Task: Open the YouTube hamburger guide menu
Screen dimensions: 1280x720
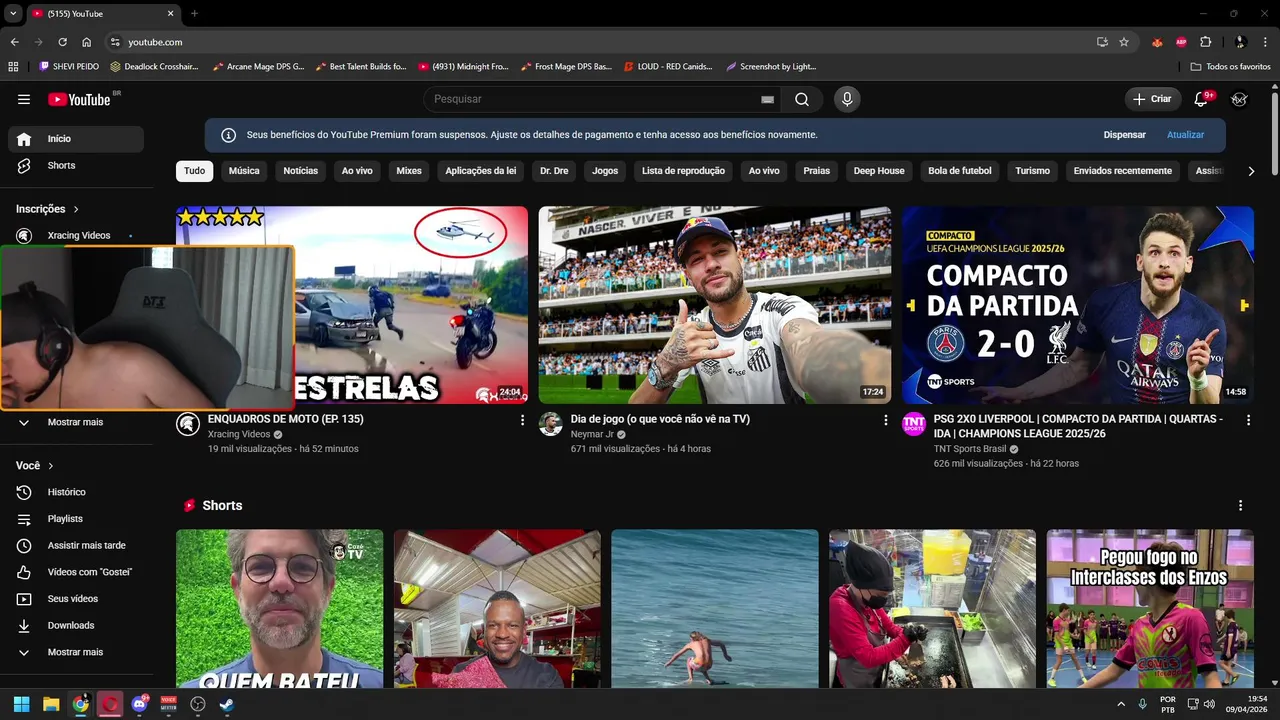Action: click(x=24, y=99)
